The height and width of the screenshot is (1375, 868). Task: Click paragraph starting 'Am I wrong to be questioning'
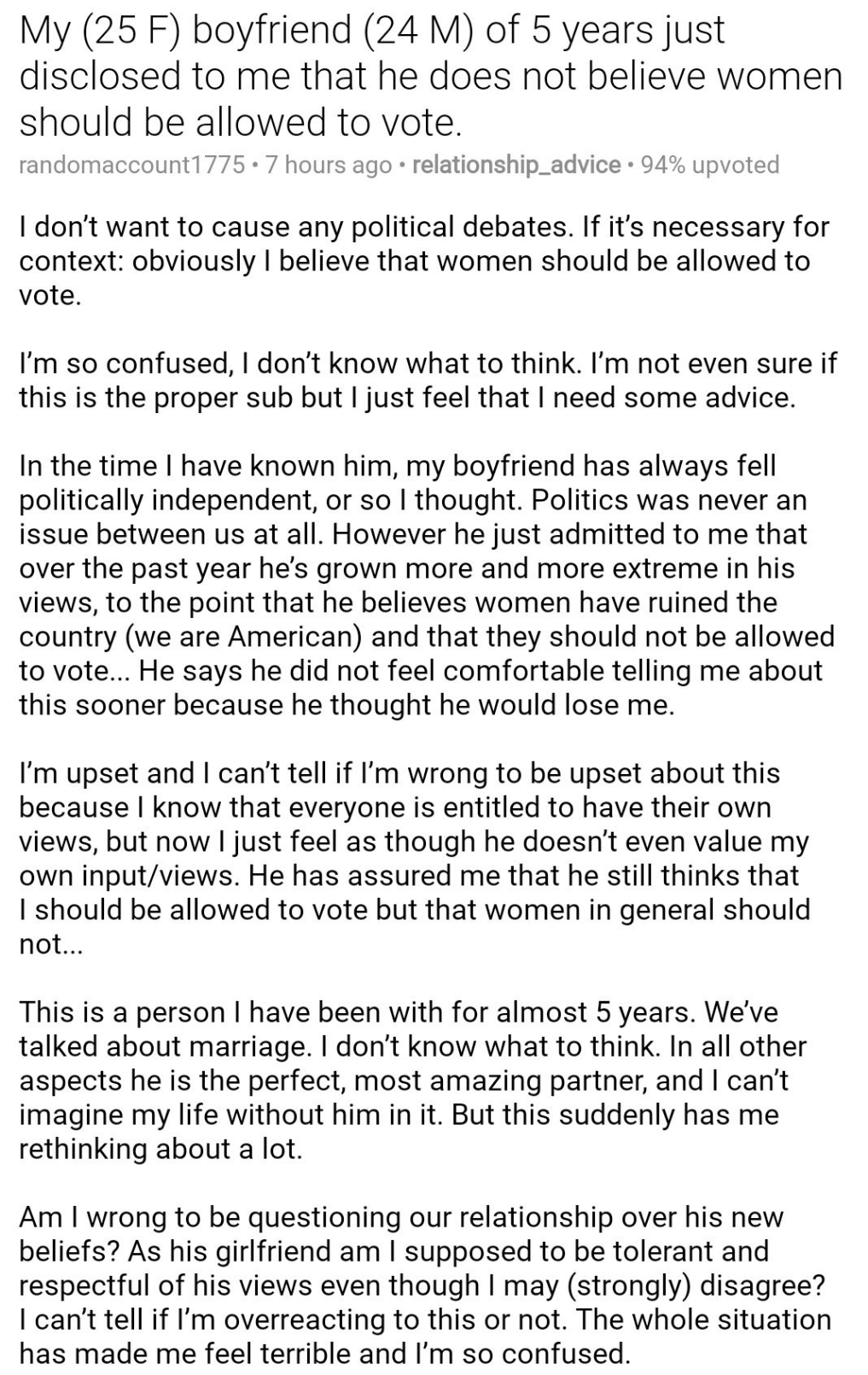click(424, 1285)
